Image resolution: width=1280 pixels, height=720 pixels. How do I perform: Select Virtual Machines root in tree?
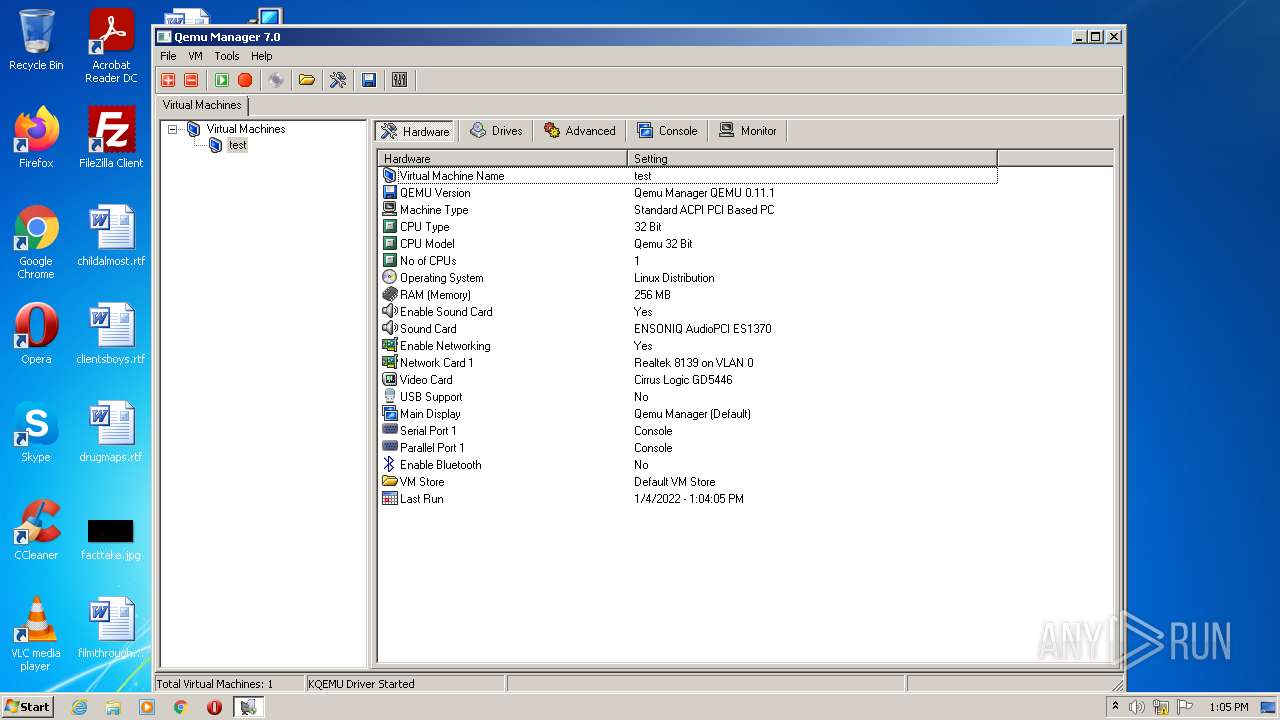click(245, 129)
